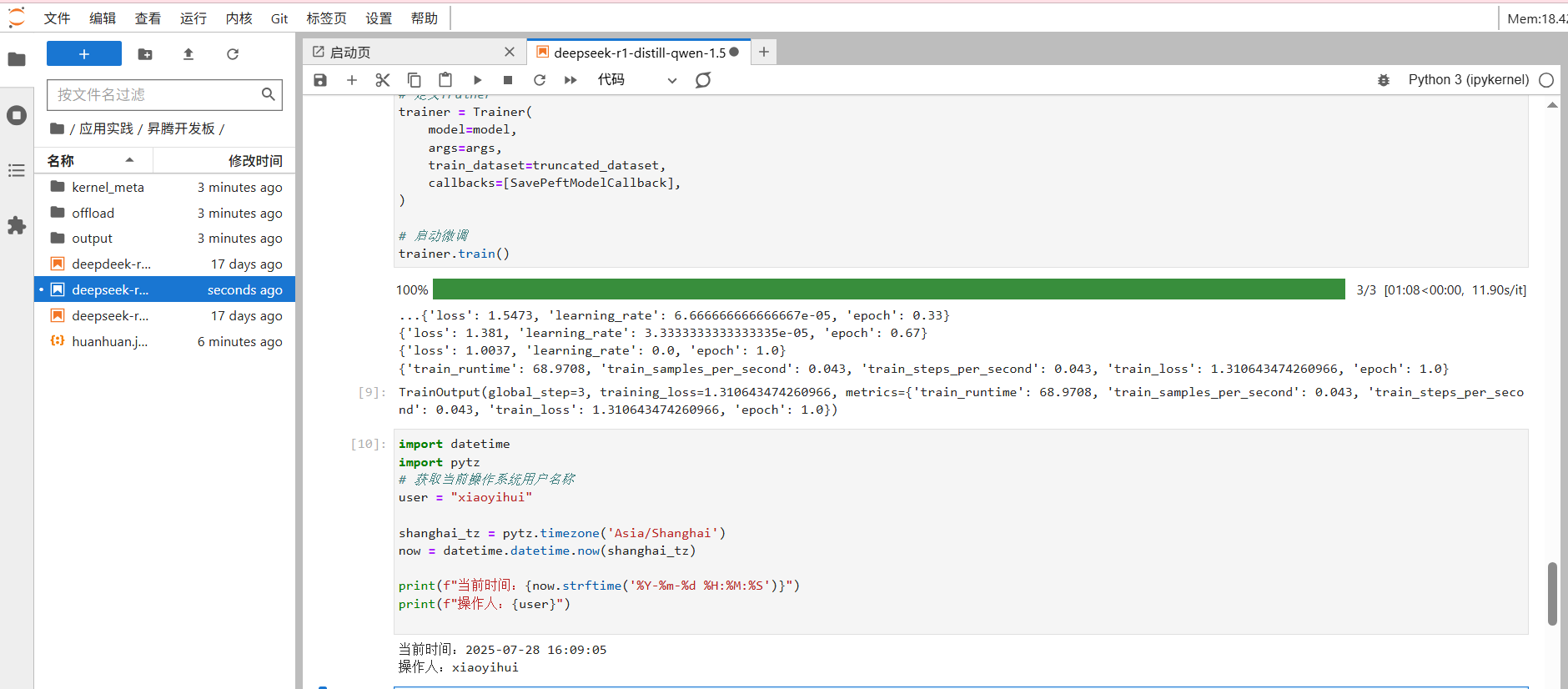
Task: Run the current cell with play icon
Action: click(477, 80)
